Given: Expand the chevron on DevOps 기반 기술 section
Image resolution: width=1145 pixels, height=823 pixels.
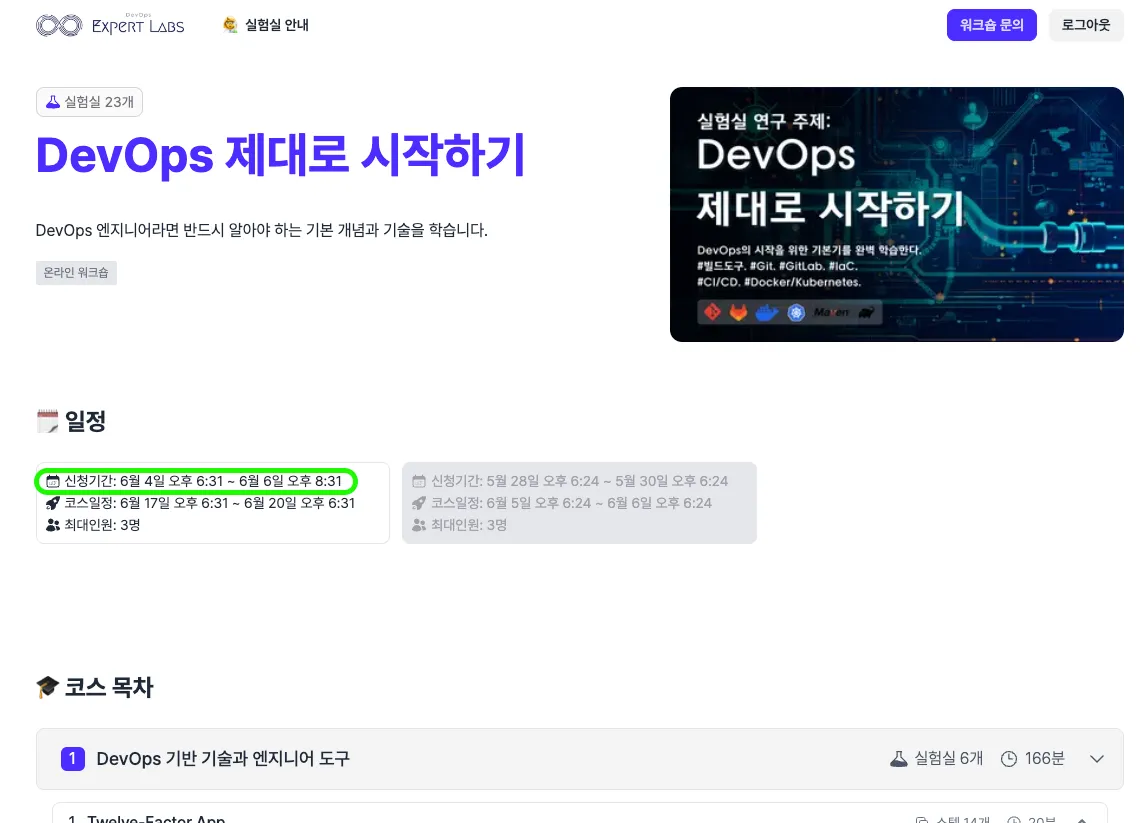Looking at the screenshot, I should 1097,759.
